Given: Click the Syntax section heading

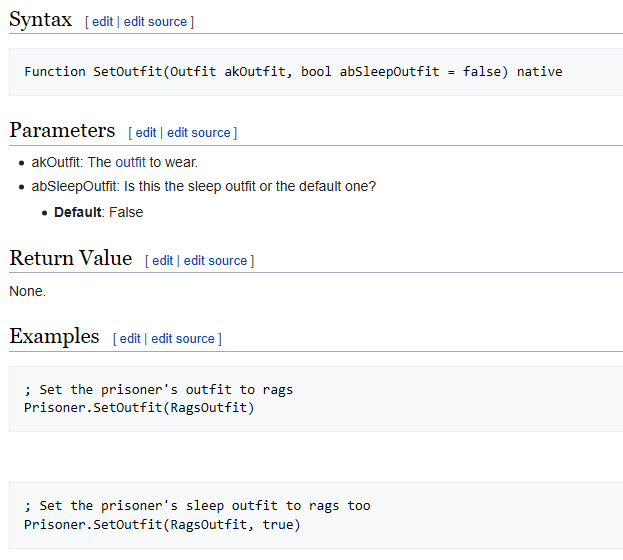Looking at the screenshot, I should (x=40, y=20).
